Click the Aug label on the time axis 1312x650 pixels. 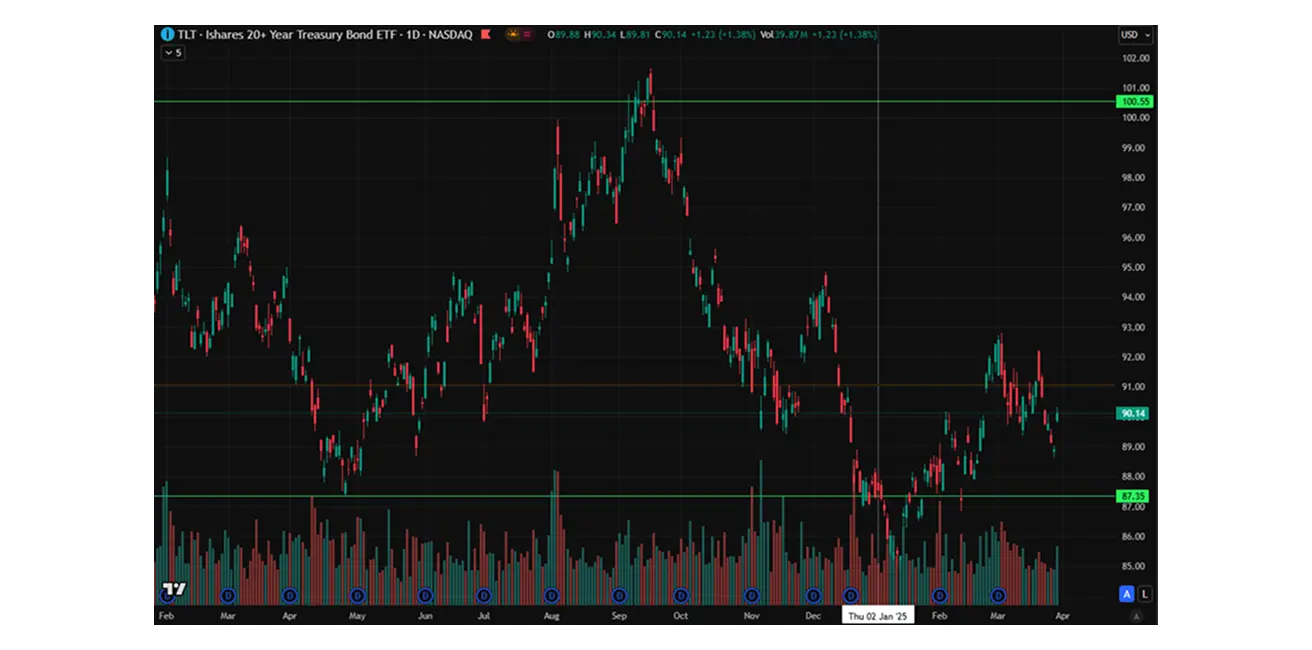551,617
